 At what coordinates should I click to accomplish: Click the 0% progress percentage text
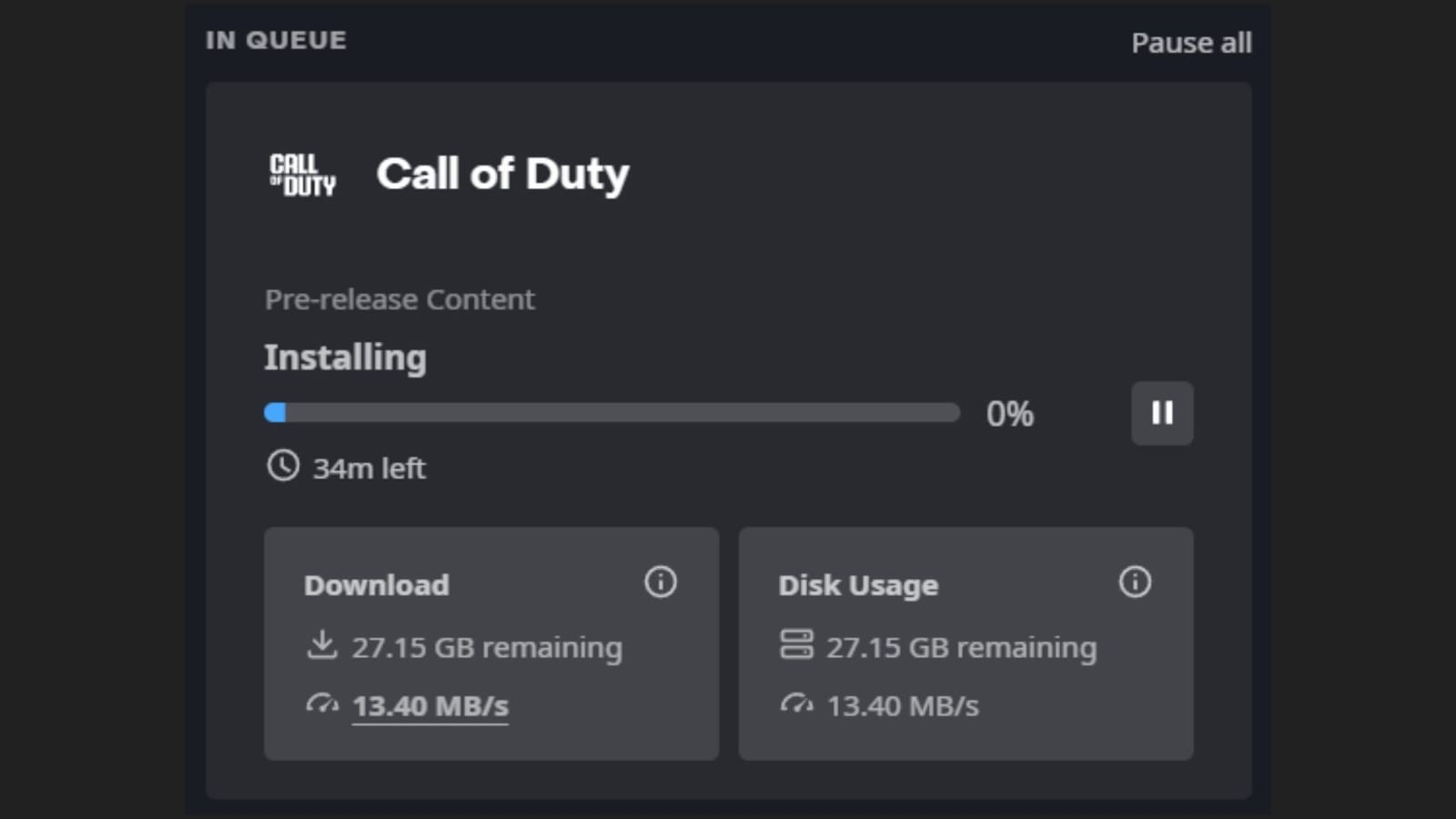[1010, 413]
